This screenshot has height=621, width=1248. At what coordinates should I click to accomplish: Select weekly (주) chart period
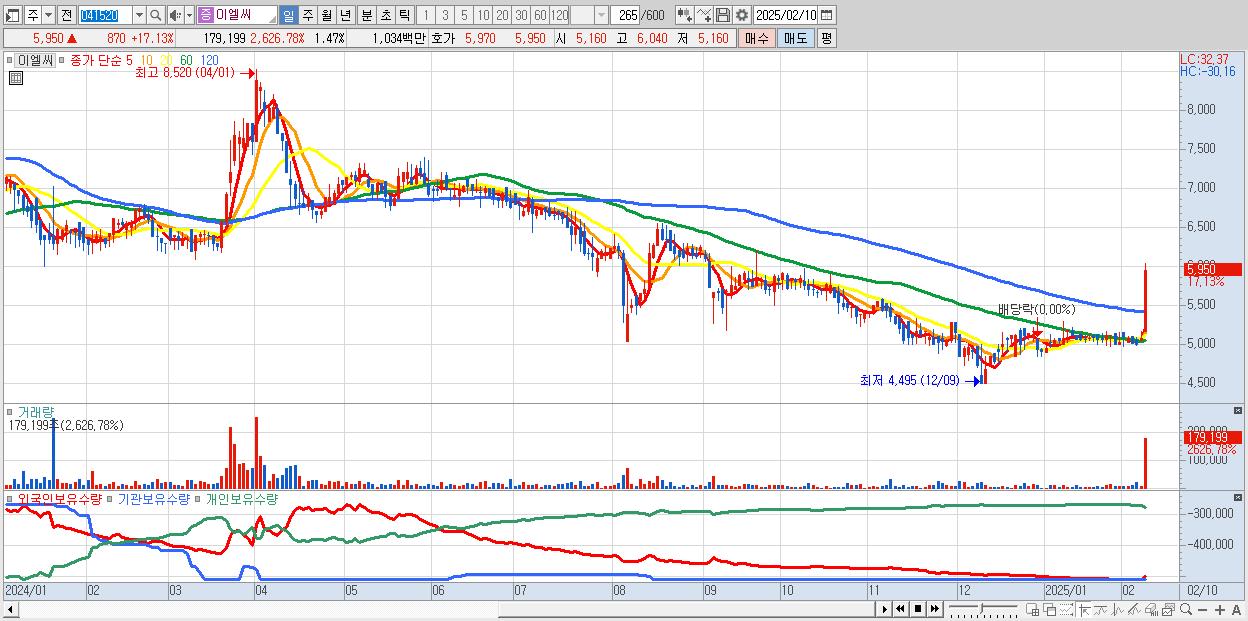(x=307, y=15)
